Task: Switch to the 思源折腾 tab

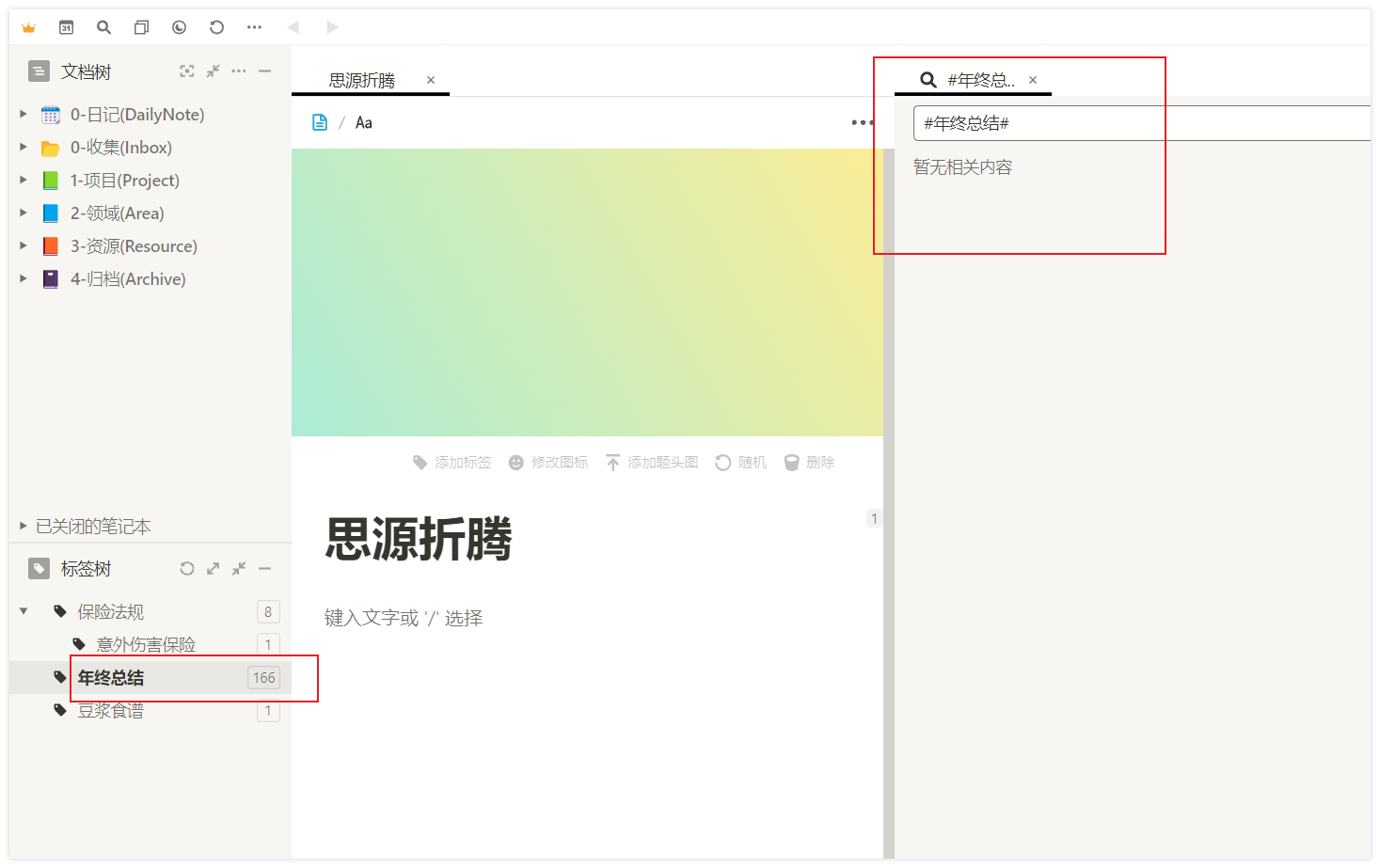Action: pyautogui.click(x=362, y=80)
